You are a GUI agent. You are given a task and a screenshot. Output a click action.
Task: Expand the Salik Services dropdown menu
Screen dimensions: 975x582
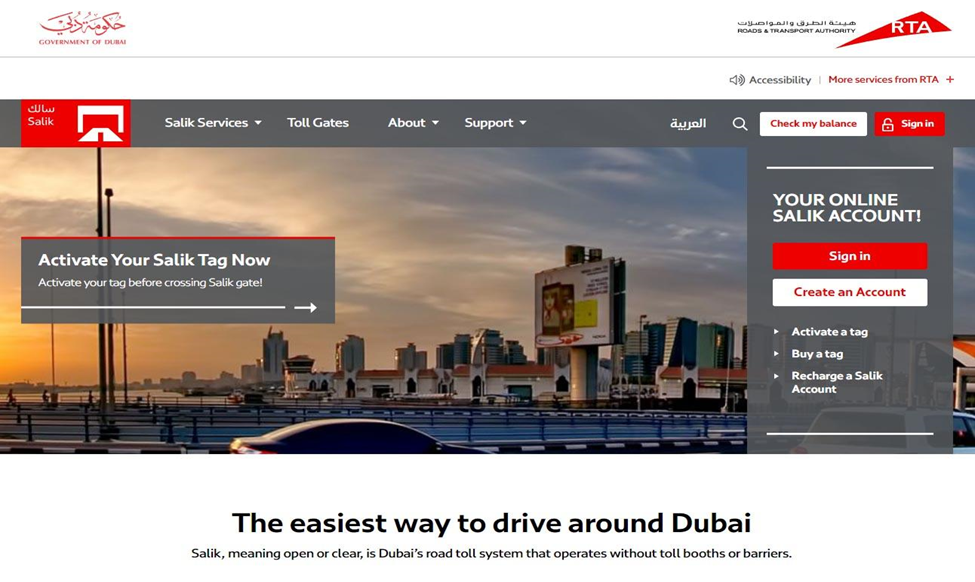pyautogui.click(x=213, y=123)
